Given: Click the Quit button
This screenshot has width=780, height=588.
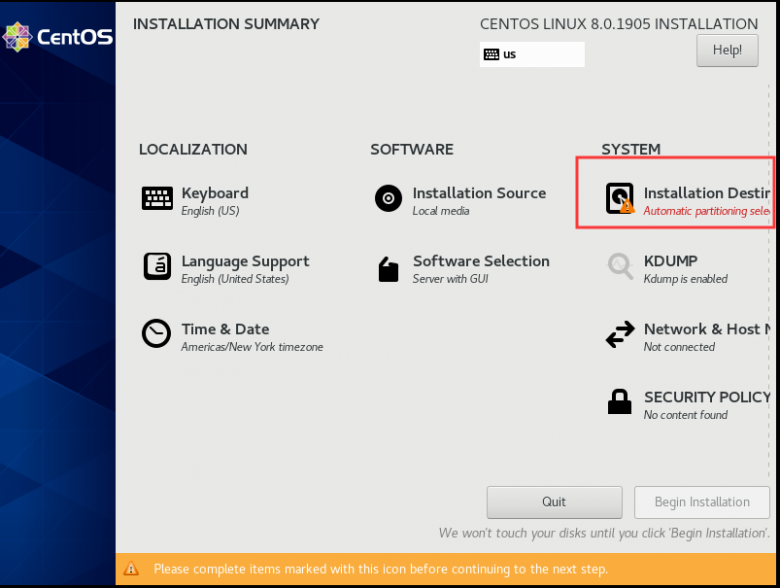Looking at the screenshot, I should pyautogui.click(x=554, y=502).
